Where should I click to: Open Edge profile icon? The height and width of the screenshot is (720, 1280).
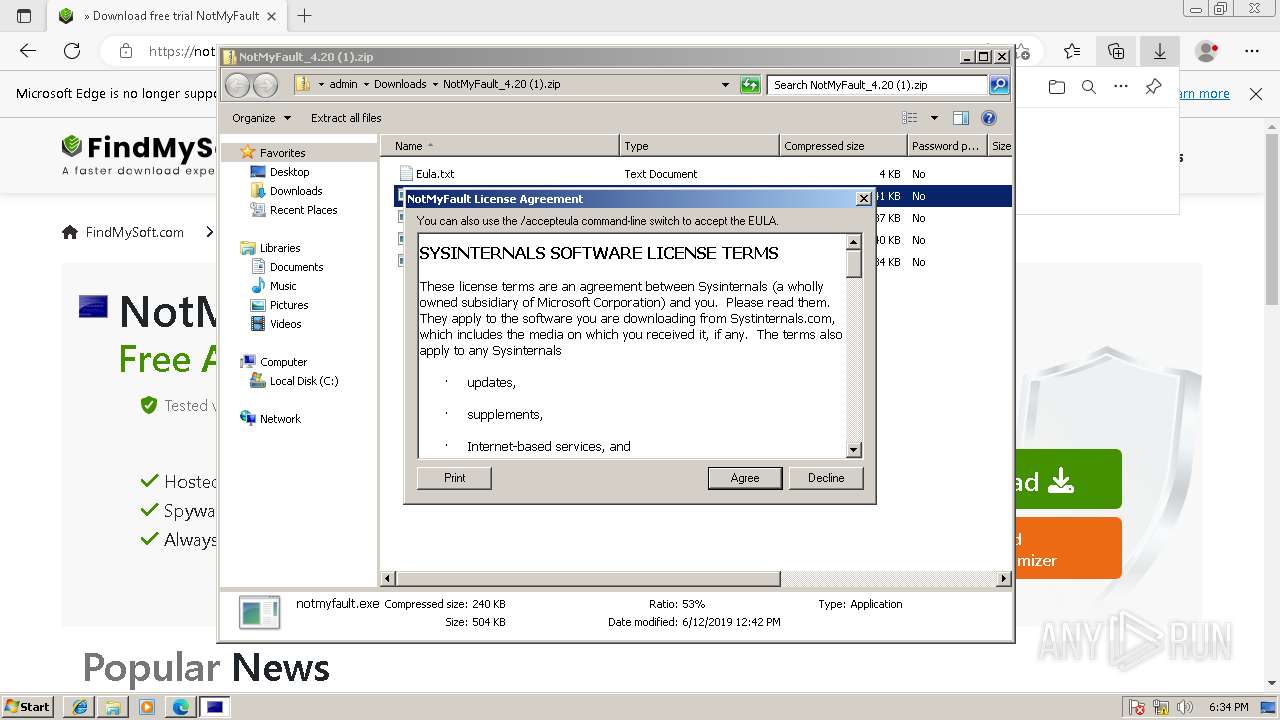click(x=1207, y=51)
